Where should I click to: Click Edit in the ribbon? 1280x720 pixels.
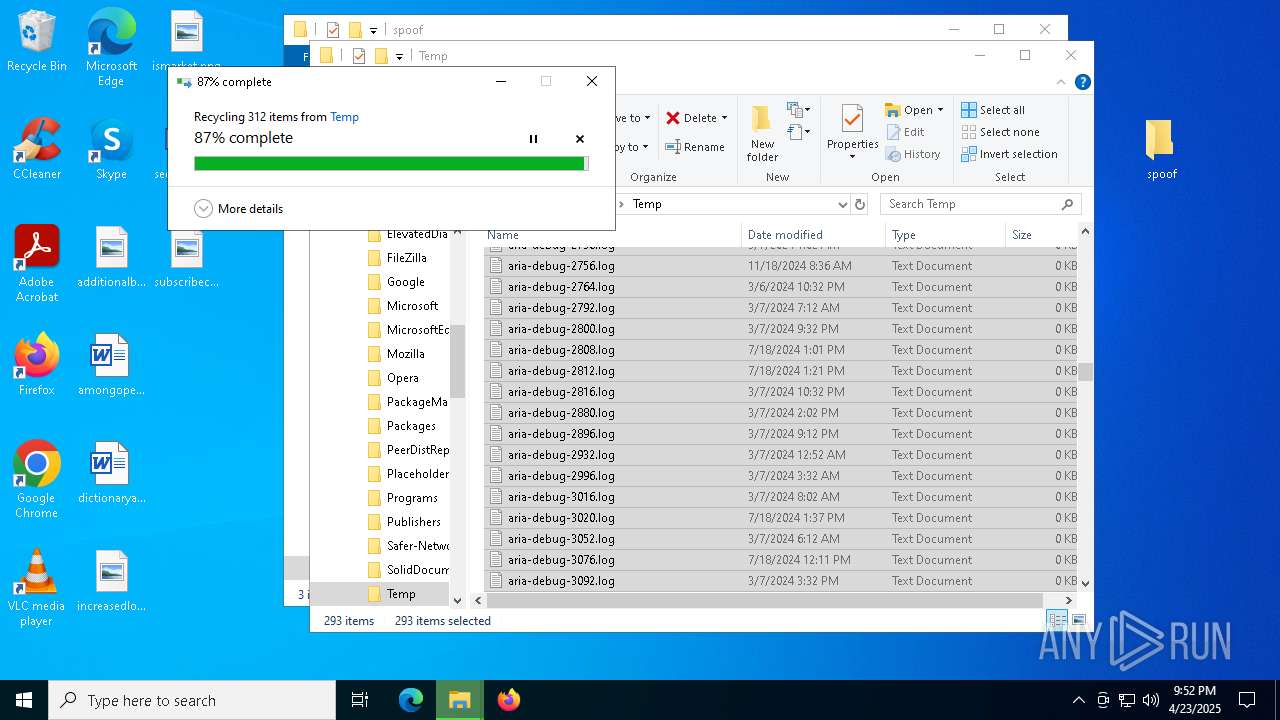coord(905,132)
